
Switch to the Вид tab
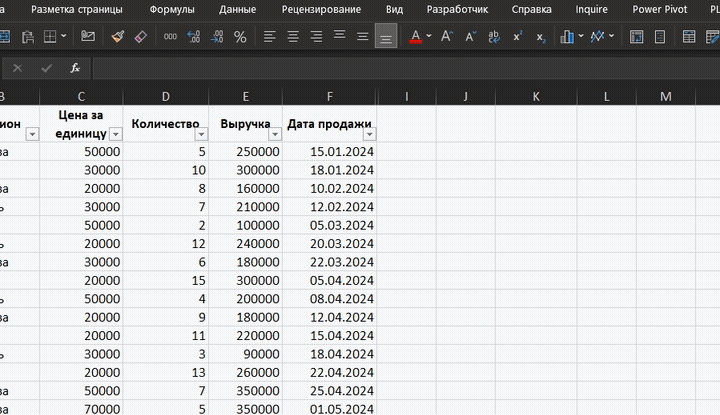tap(394, 9)
